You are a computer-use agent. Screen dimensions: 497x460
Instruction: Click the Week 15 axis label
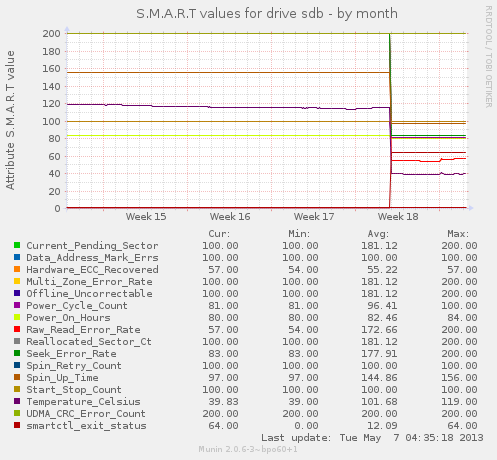[146, 217]
